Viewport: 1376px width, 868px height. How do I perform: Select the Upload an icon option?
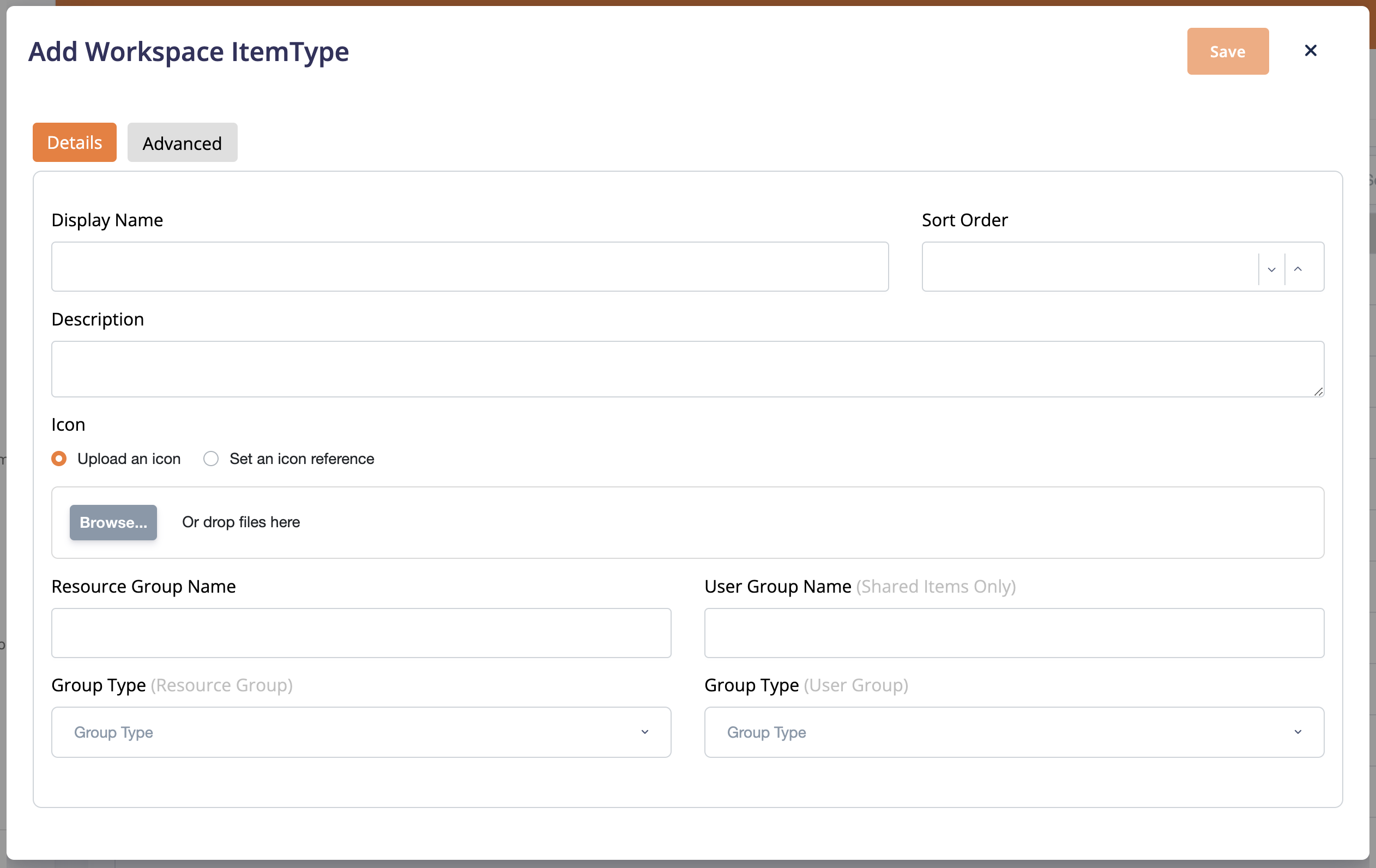point(59,459)
